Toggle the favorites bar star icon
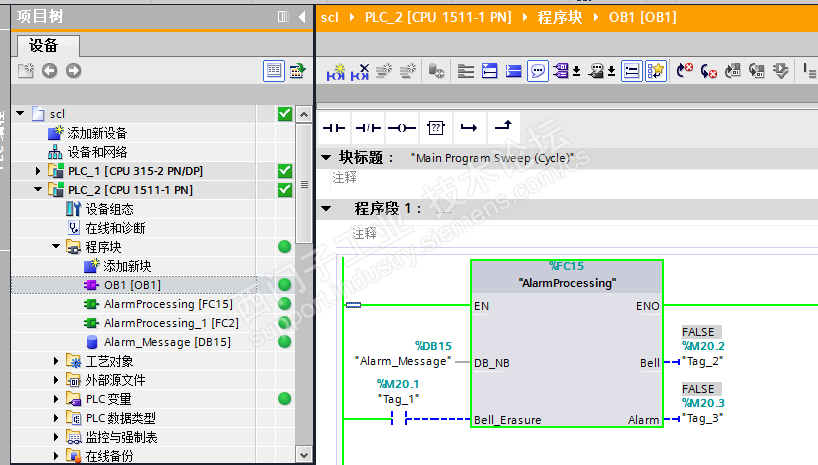 (656, 70)
